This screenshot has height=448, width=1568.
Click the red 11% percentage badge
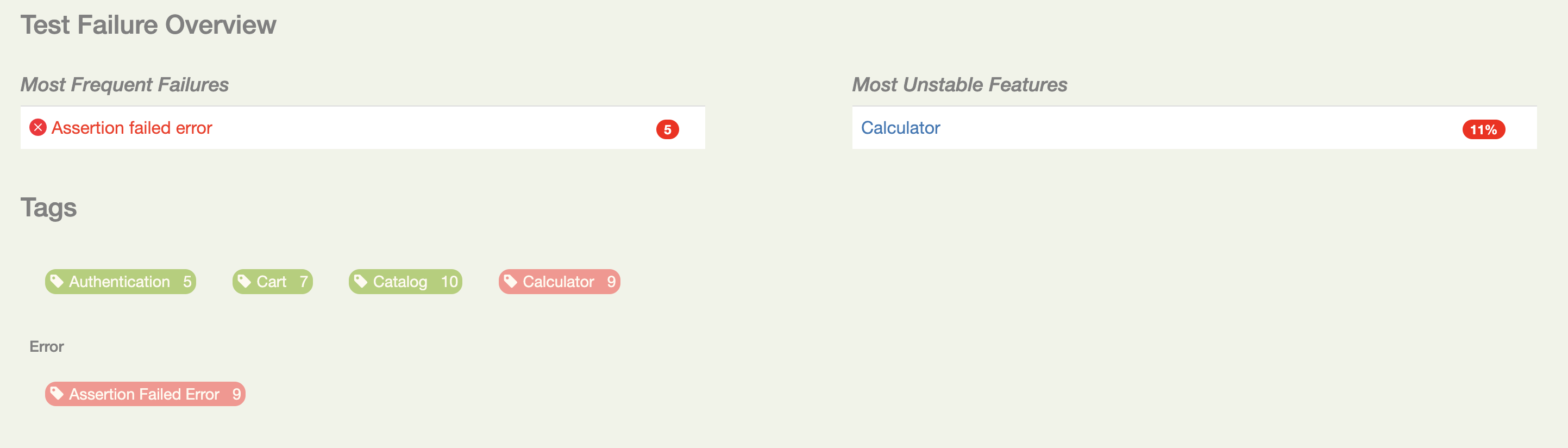(1483, 129)
